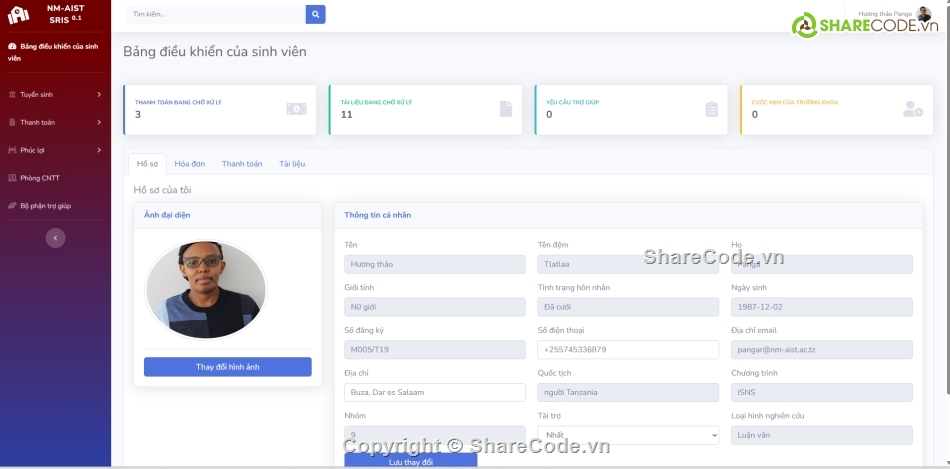Screen dimensions: 950x469
Task: Collapse the sidebar with round arrow button
Action: [56, 238]
